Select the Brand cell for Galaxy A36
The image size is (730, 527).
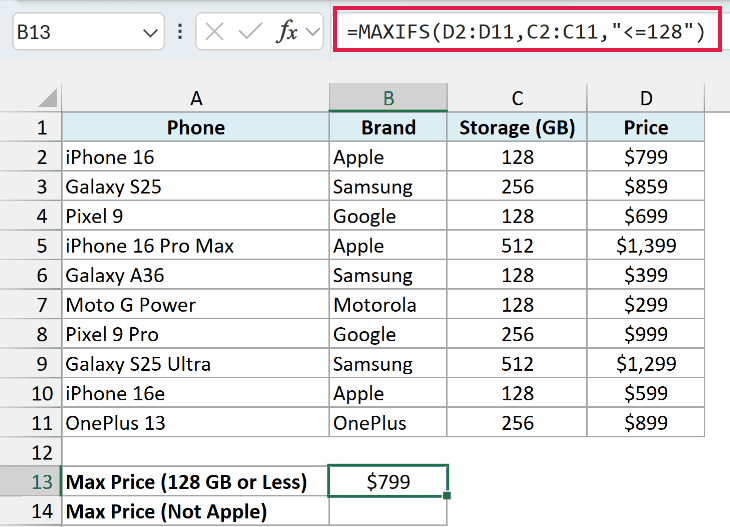(x=388, y=275)
